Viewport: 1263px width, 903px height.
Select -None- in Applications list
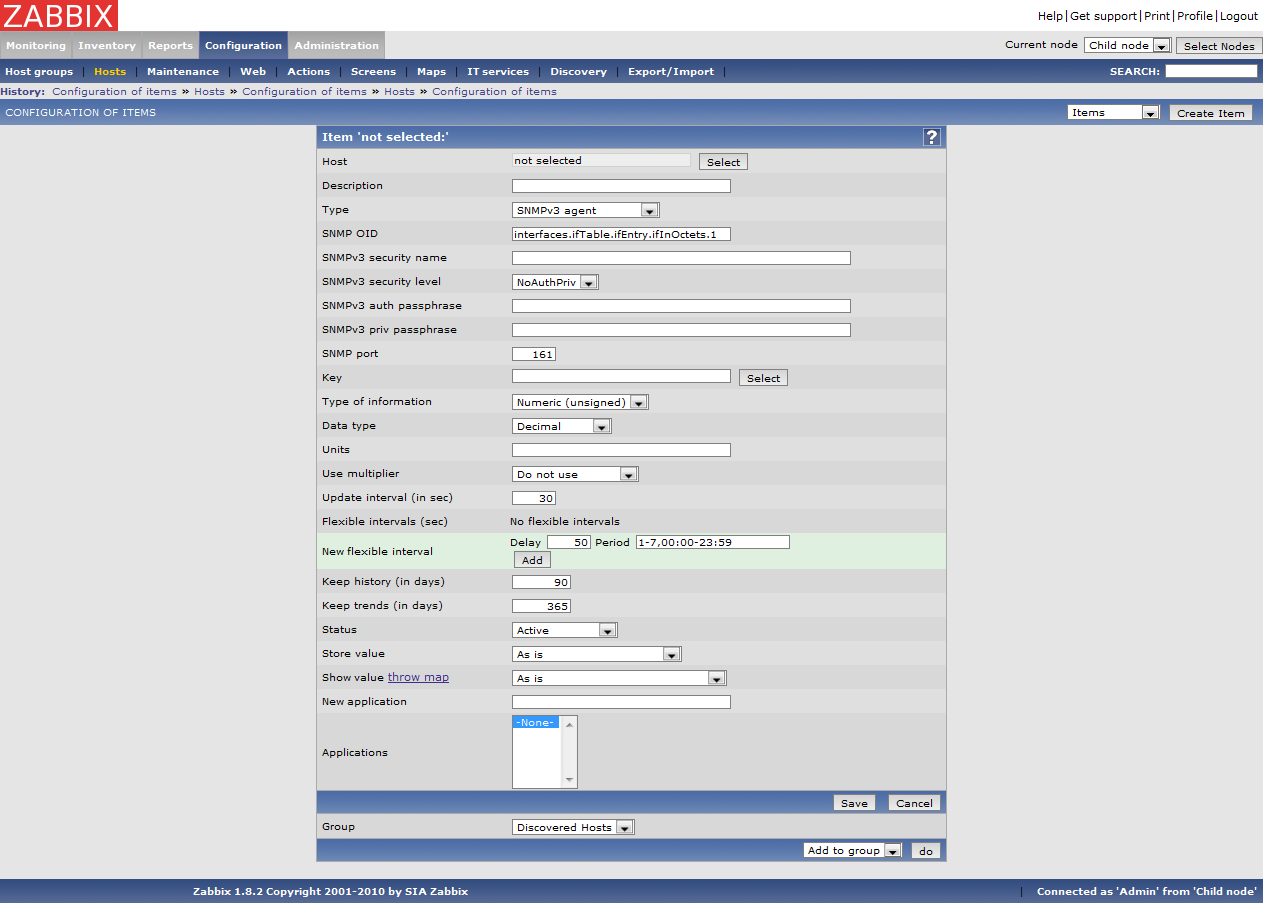[x=535, y=722]
